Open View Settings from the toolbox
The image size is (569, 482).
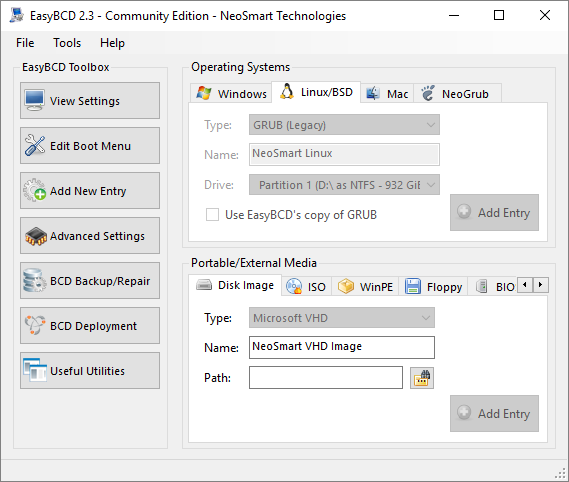tap(90, 101)
